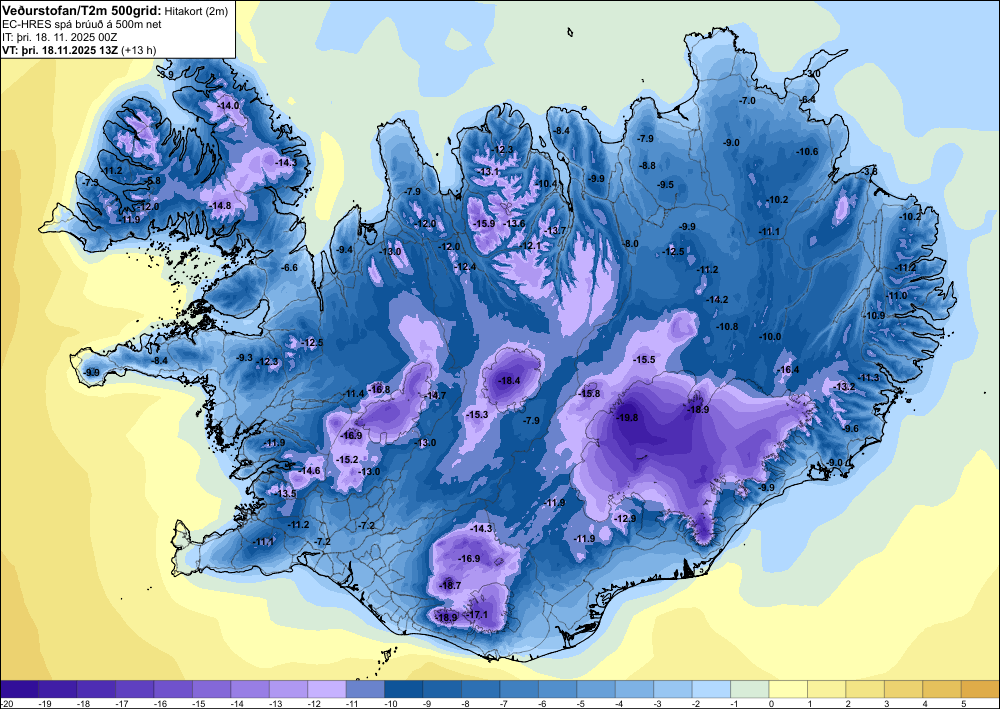Click the -10.4 temperature label
Image resolution: width=1000 pixels, height=709 pixels.
point(547,184)
